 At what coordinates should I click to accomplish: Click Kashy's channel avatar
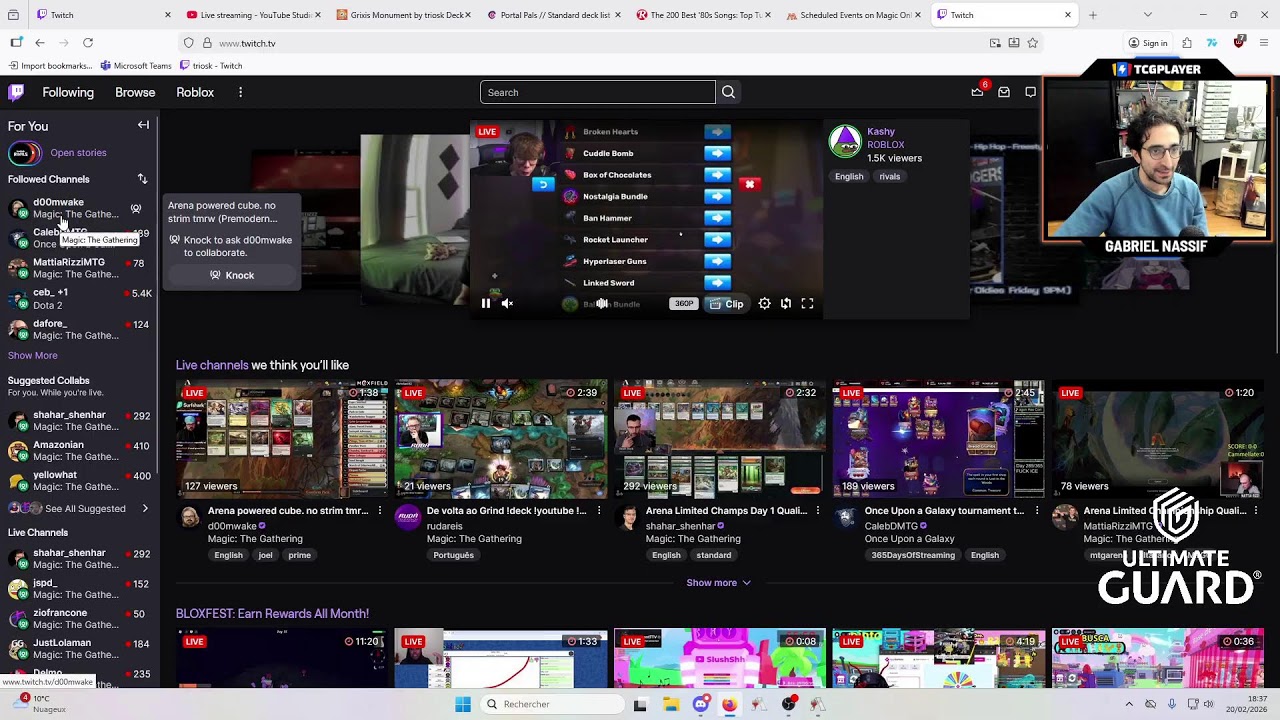pos(845,141)
